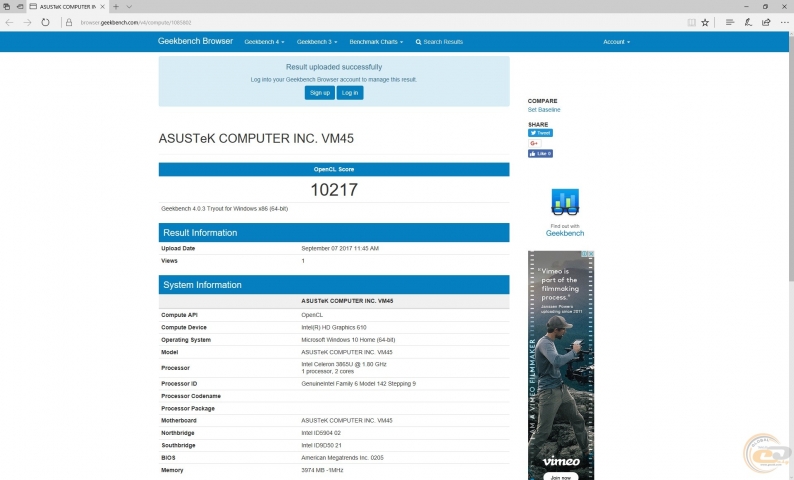Click 'GenuineIntel Family 6 Model 142 Stepping 9'
Screen dimensions: 794x480
pos(359,383)
